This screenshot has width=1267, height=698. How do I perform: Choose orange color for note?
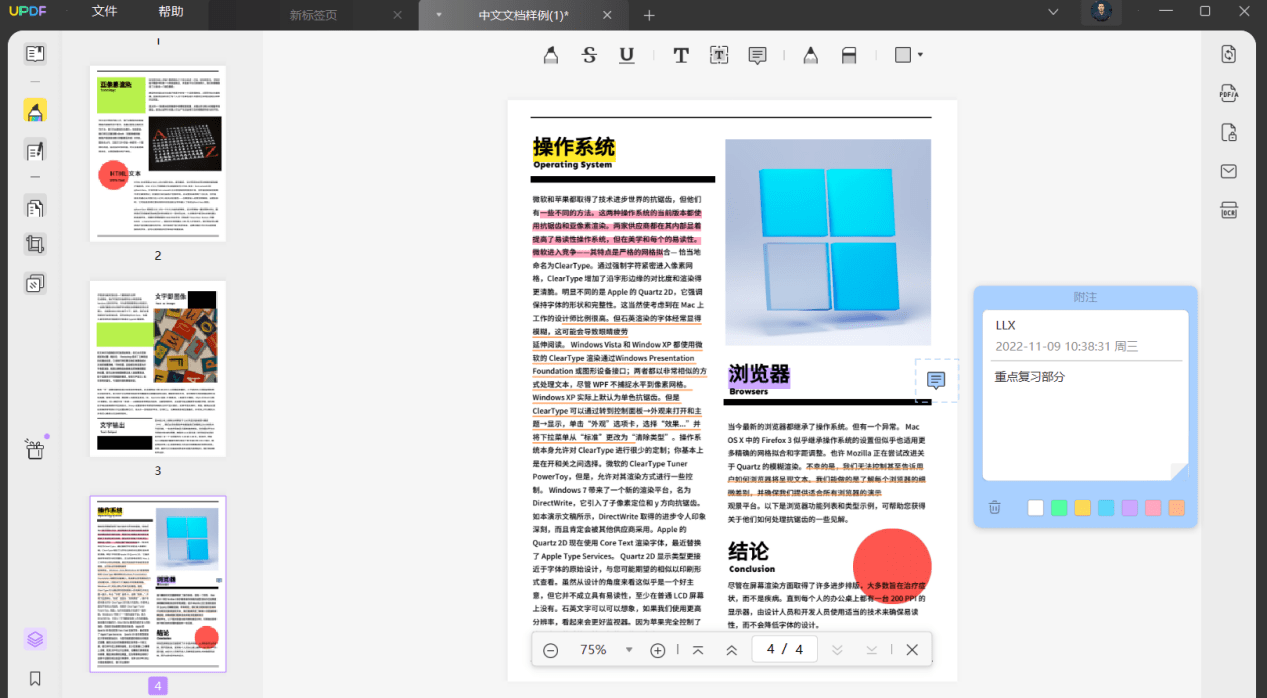1176,508
